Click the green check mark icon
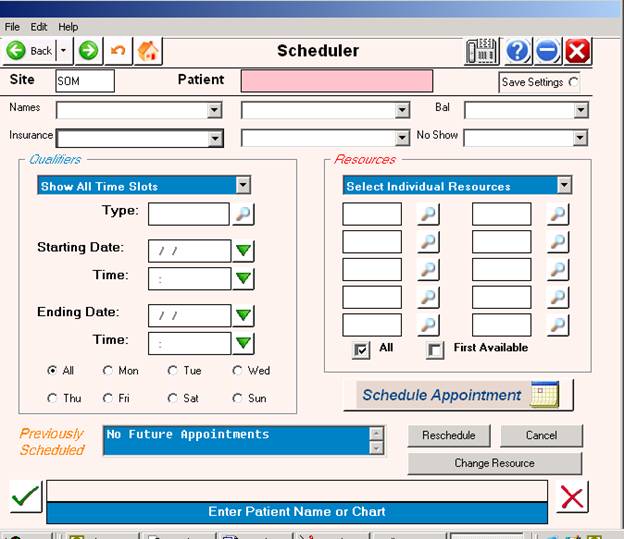The width and height of the screenshot is (624, 539). click(x=25, y=496)
